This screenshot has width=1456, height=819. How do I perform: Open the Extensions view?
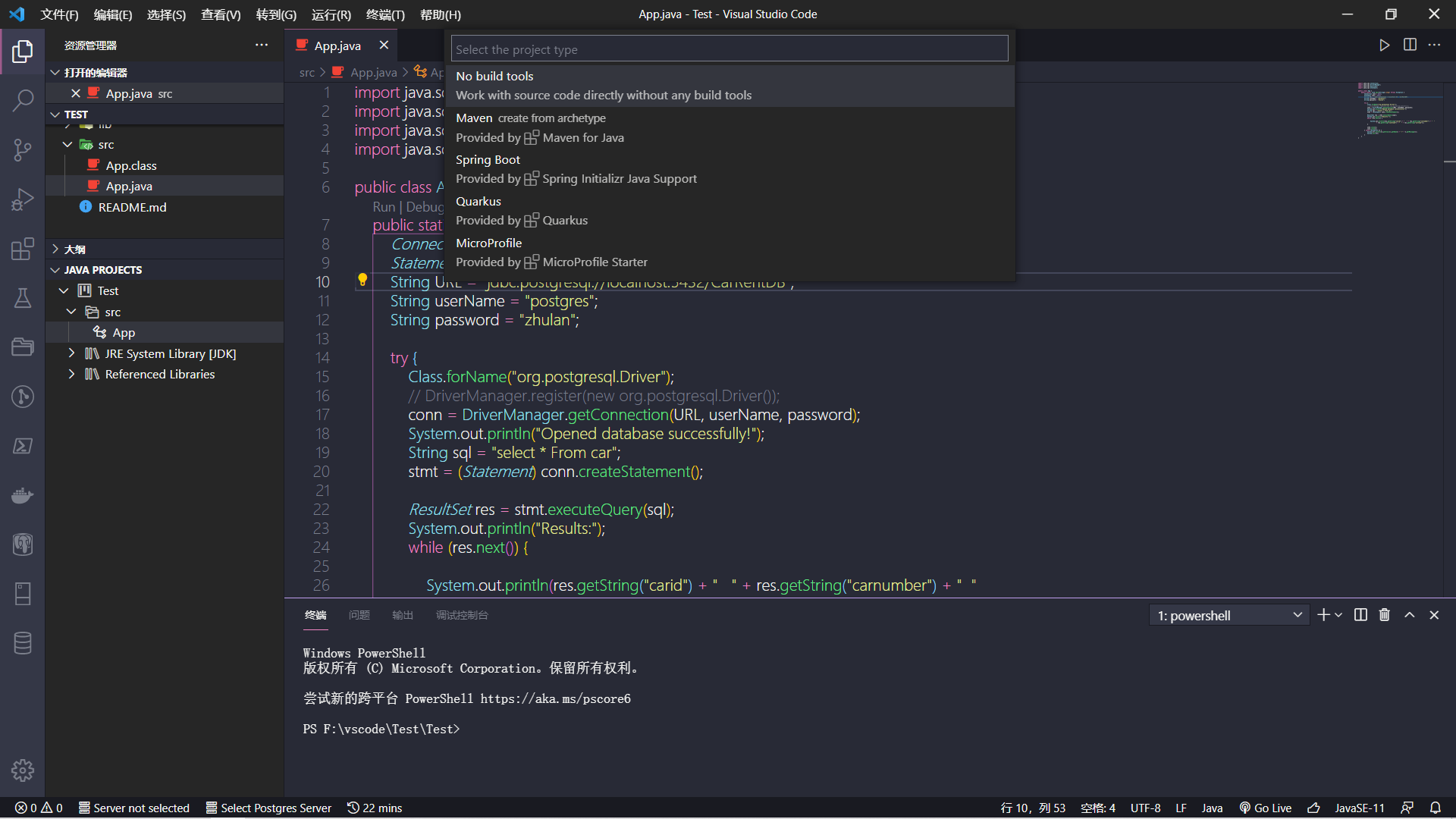(x=23, y=249)
